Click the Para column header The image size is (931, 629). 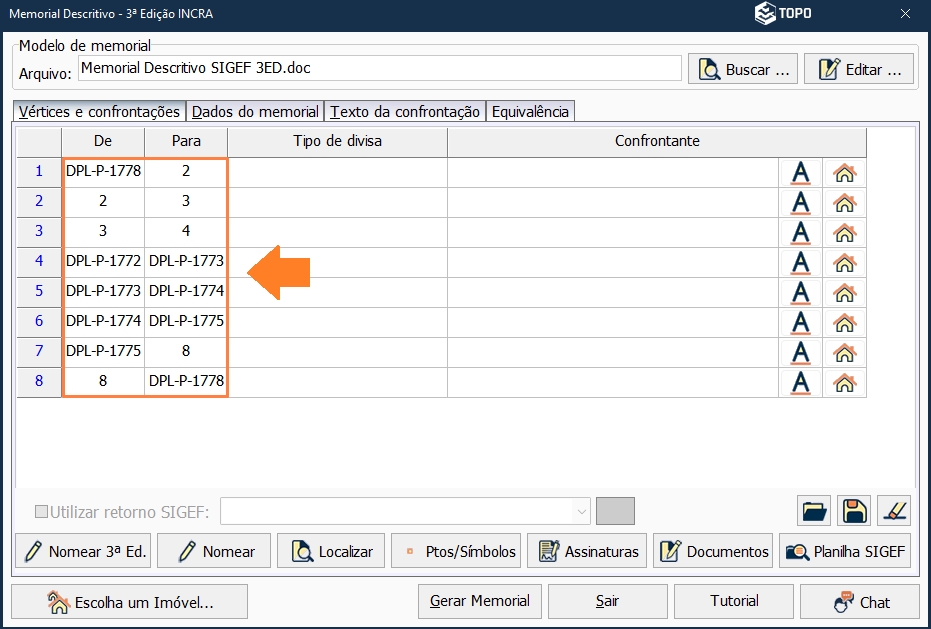click(186, 141)
